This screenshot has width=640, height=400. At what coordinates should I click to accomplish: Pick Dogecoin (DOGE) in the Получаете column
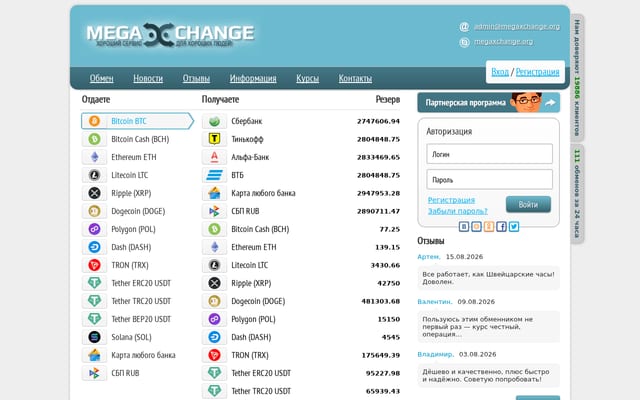[x=301, y=301]
